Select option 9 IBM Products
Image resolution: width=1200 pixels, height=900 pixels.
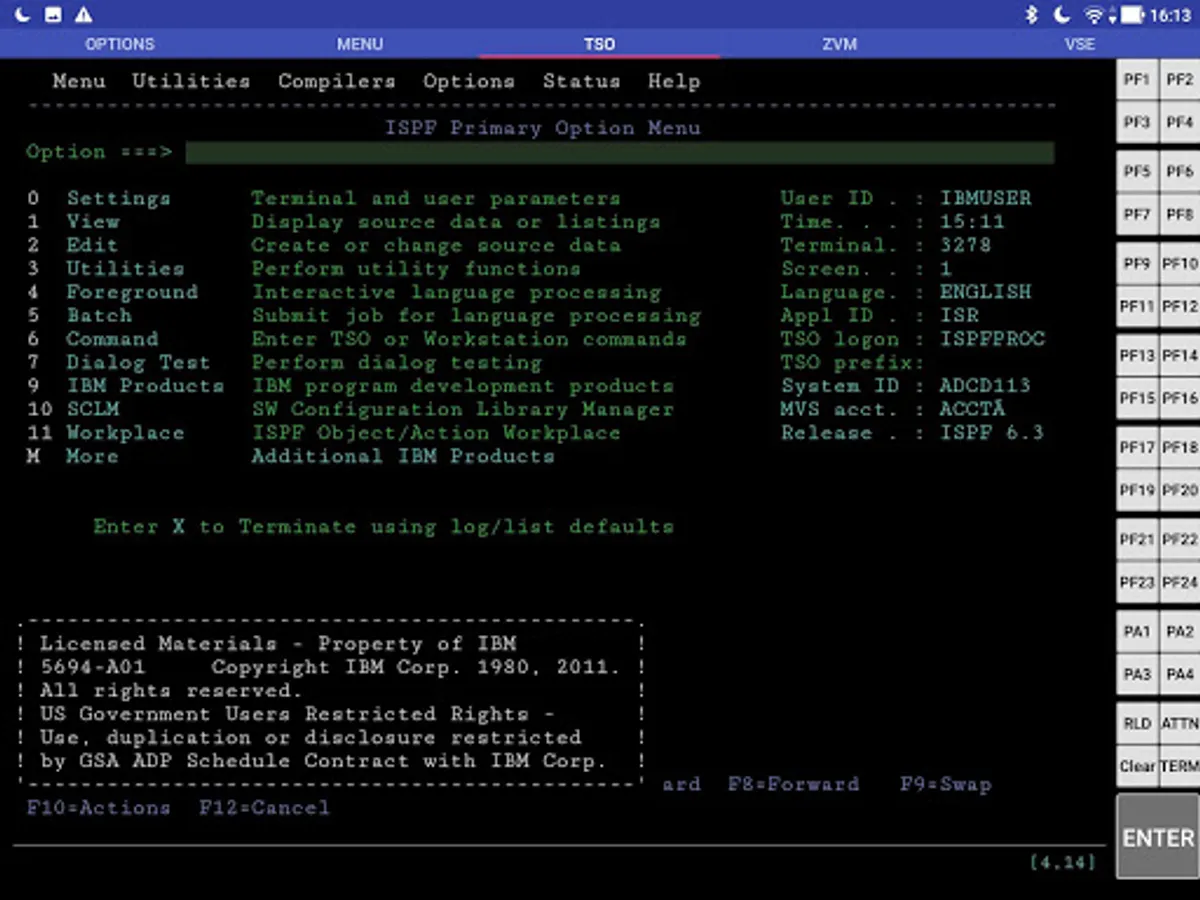tap(145, 386)
